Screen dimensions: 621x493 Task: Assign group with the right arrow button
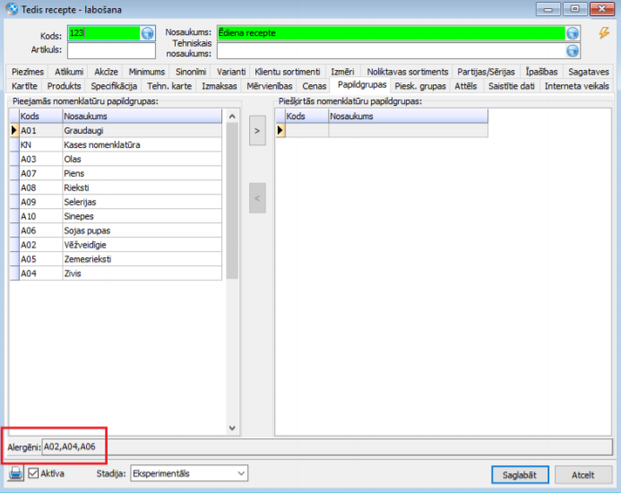257,131
